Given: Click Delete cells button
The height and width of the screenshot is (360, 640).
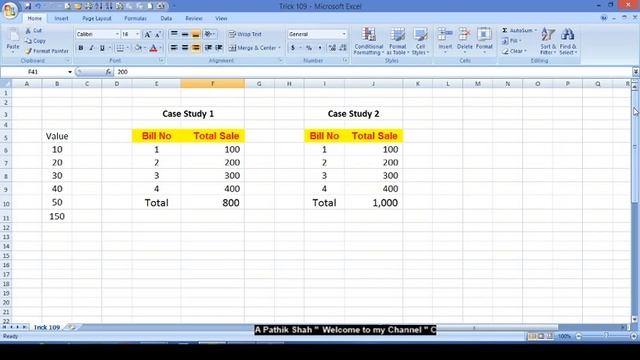Looking at the screenshot, I should [x=464, y=40].
